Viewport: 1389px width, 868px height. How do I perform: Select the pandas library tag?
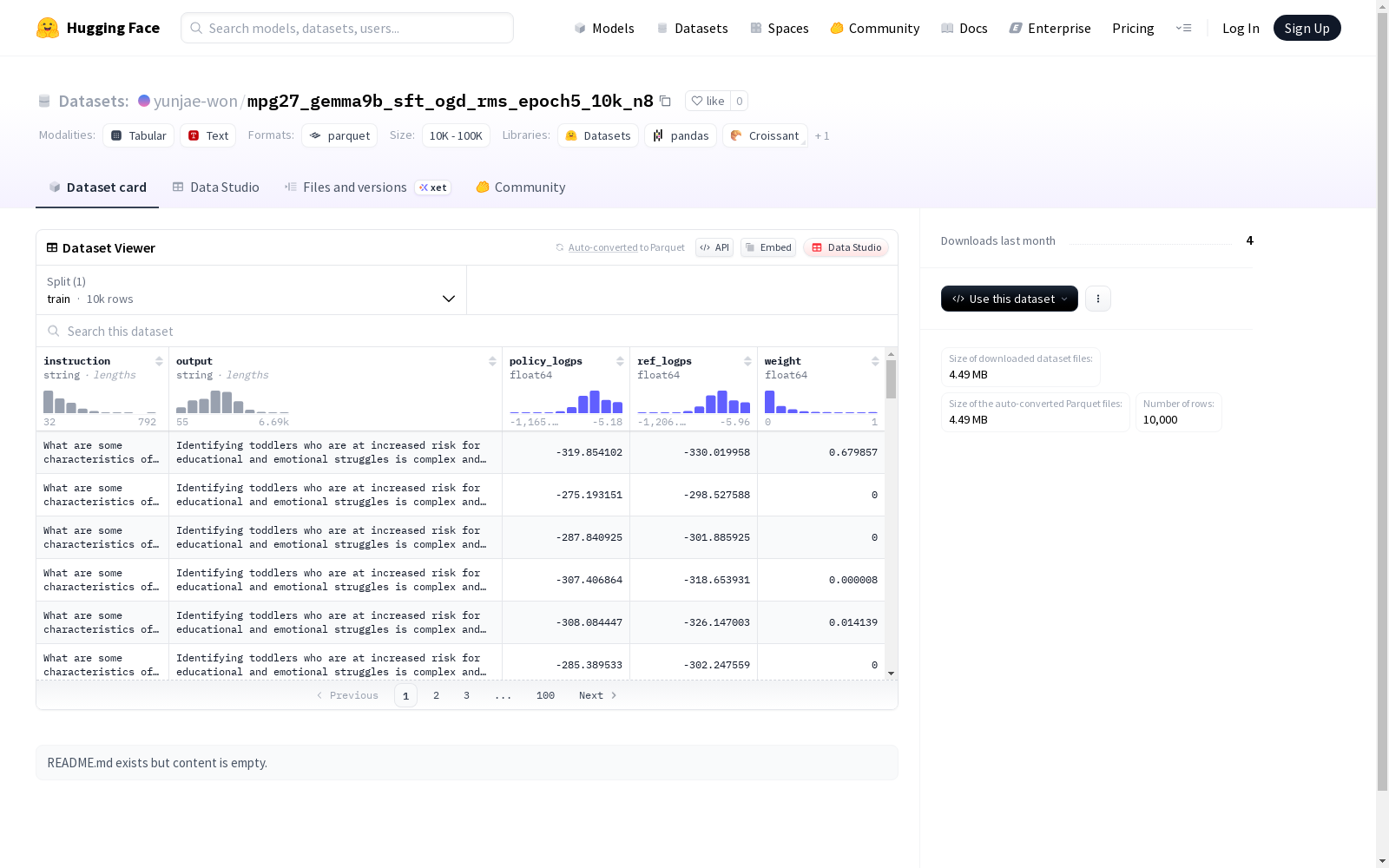point(681,135)
